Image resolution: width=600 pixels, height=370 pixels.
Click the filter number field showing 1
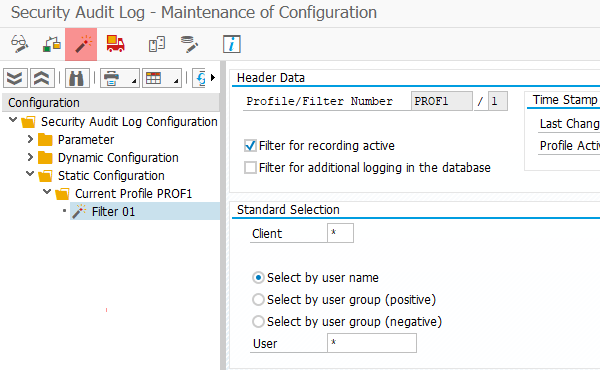click(x=498, y=101)
